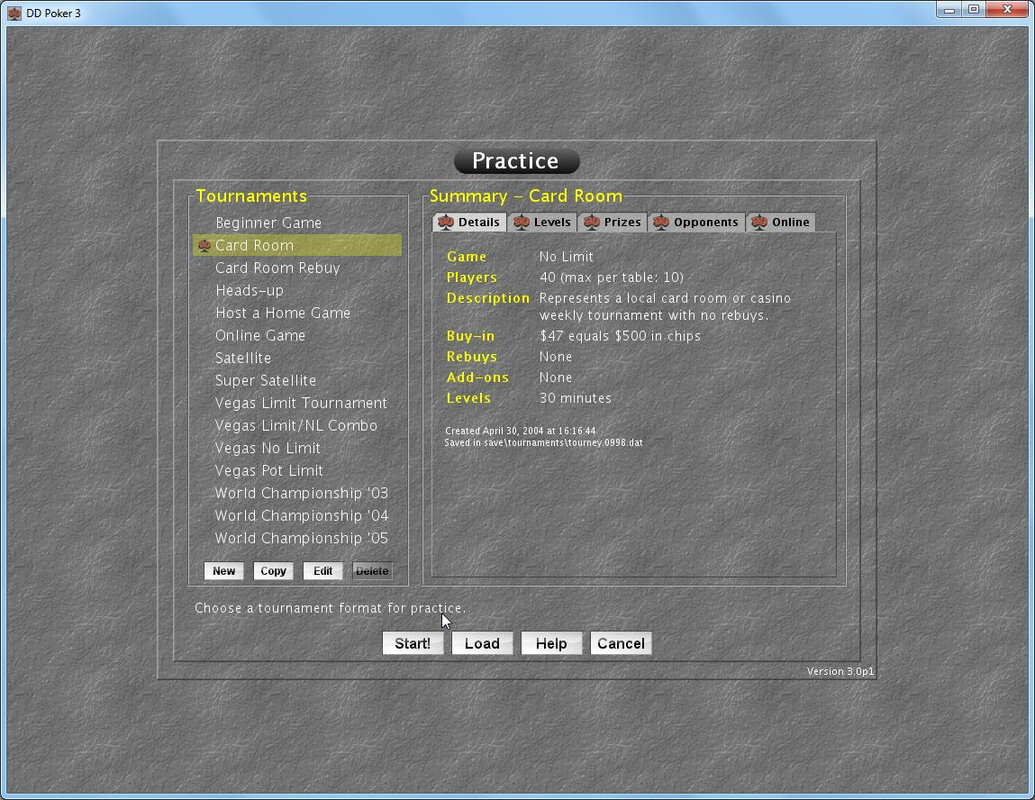Cancel the practice dialog
1035x800 pixels.
point(620,644)
